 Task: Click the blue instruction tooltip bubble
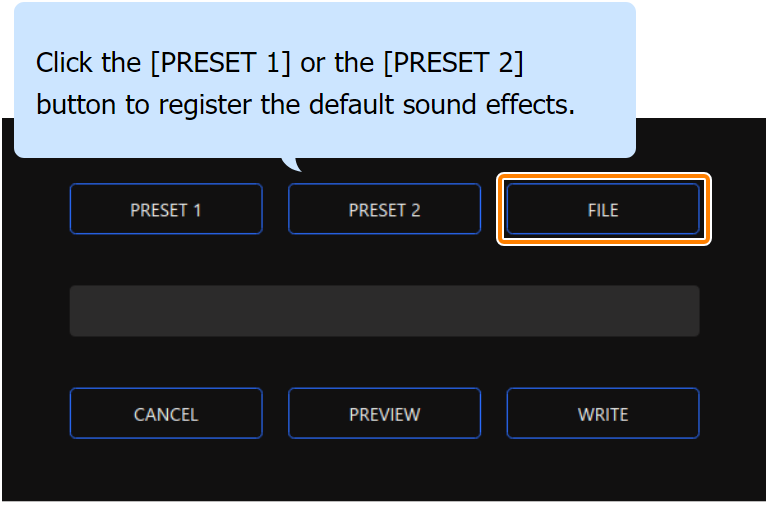(x=324, y=80)
